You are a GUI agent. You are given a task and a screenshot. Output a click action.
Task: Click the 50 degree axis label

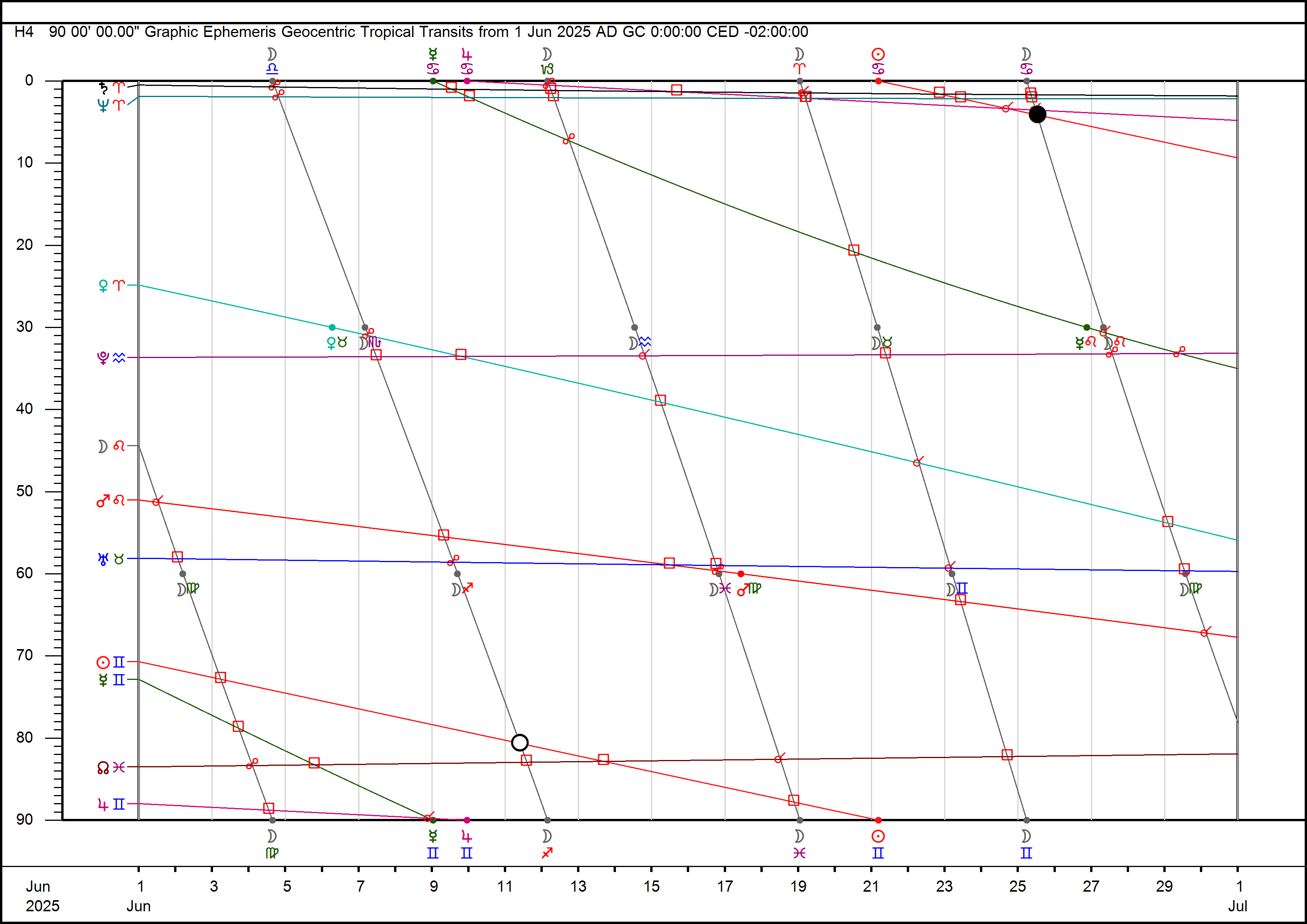(25, 491)
